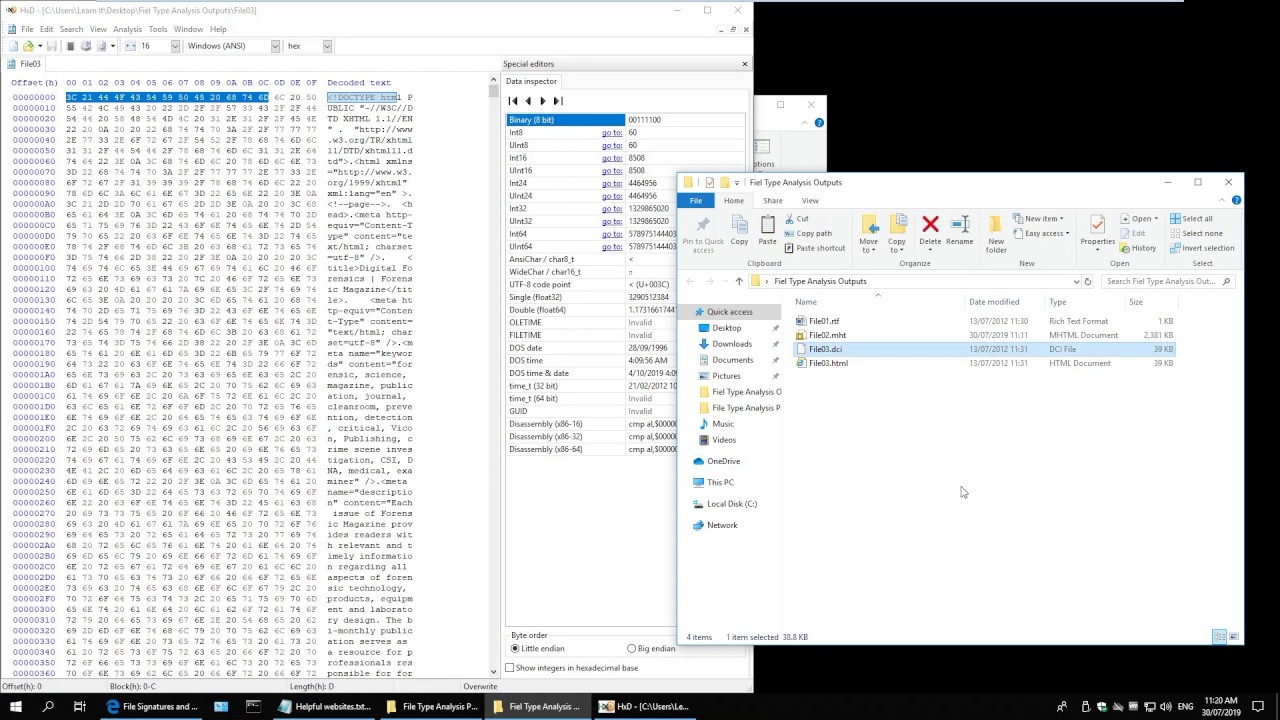Go to first byte in Data inspector

(x=513, y=101)
